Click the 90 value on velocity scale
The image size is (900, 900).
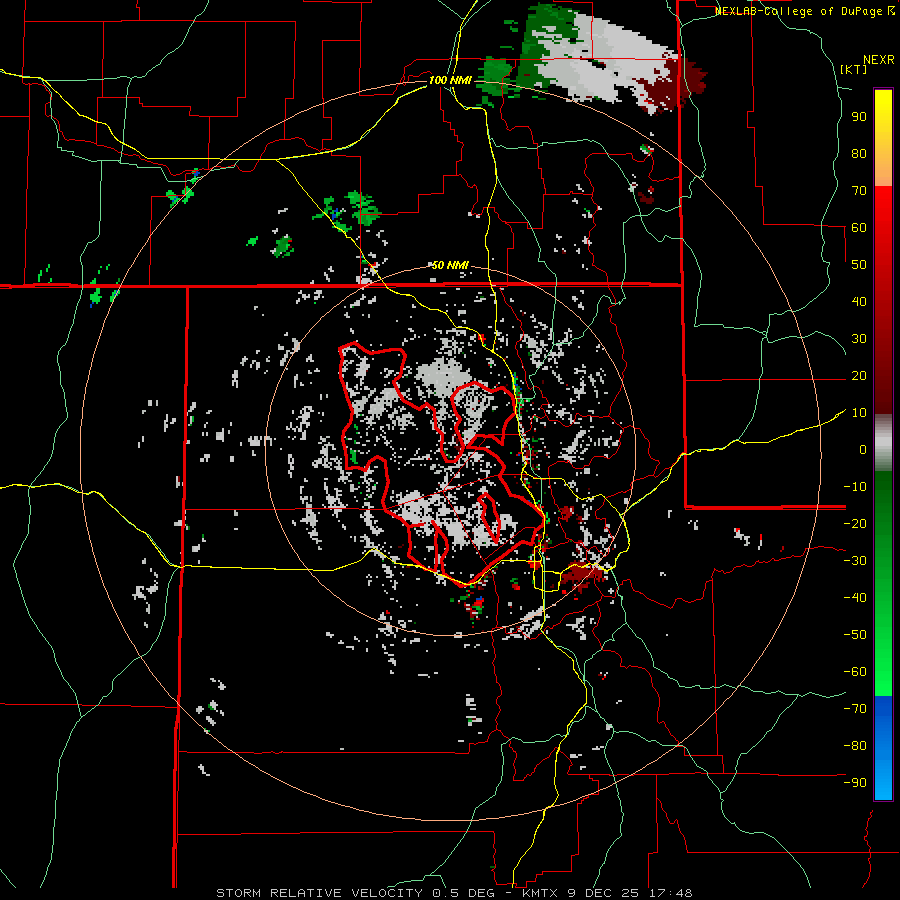[858, 117]
